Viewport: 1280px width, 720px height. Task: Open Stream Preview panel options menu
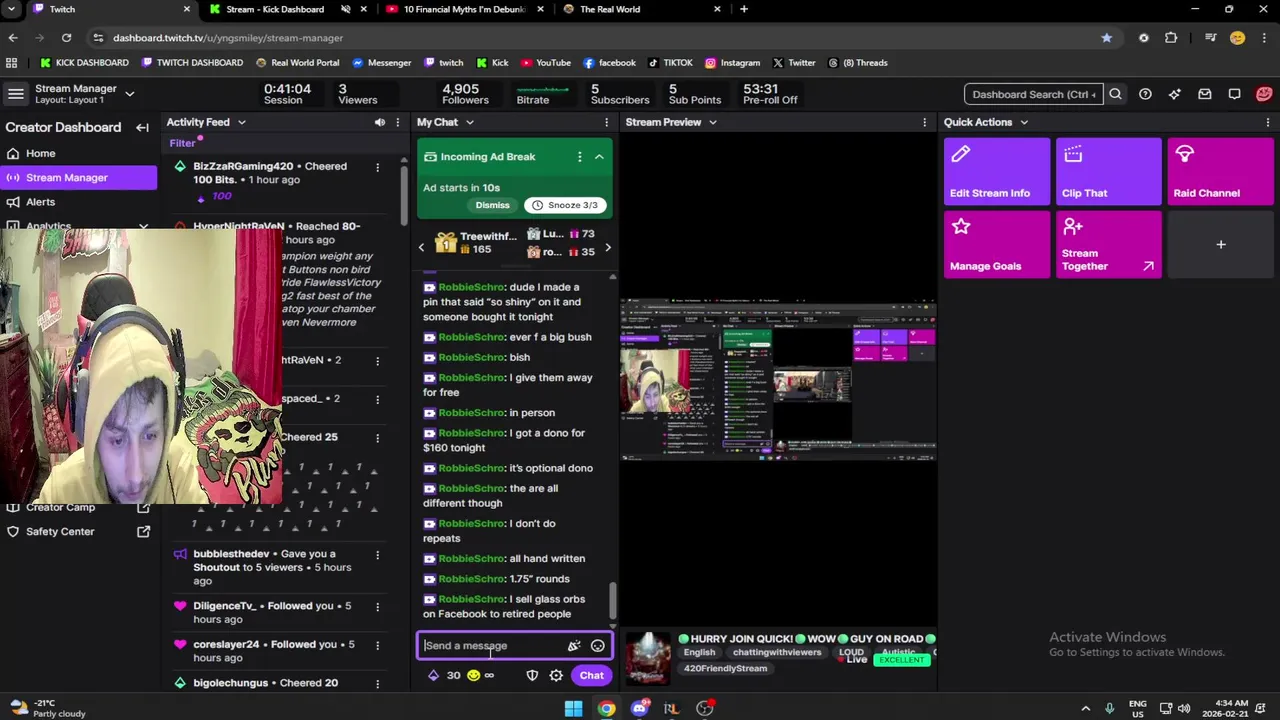pos(924,122)
